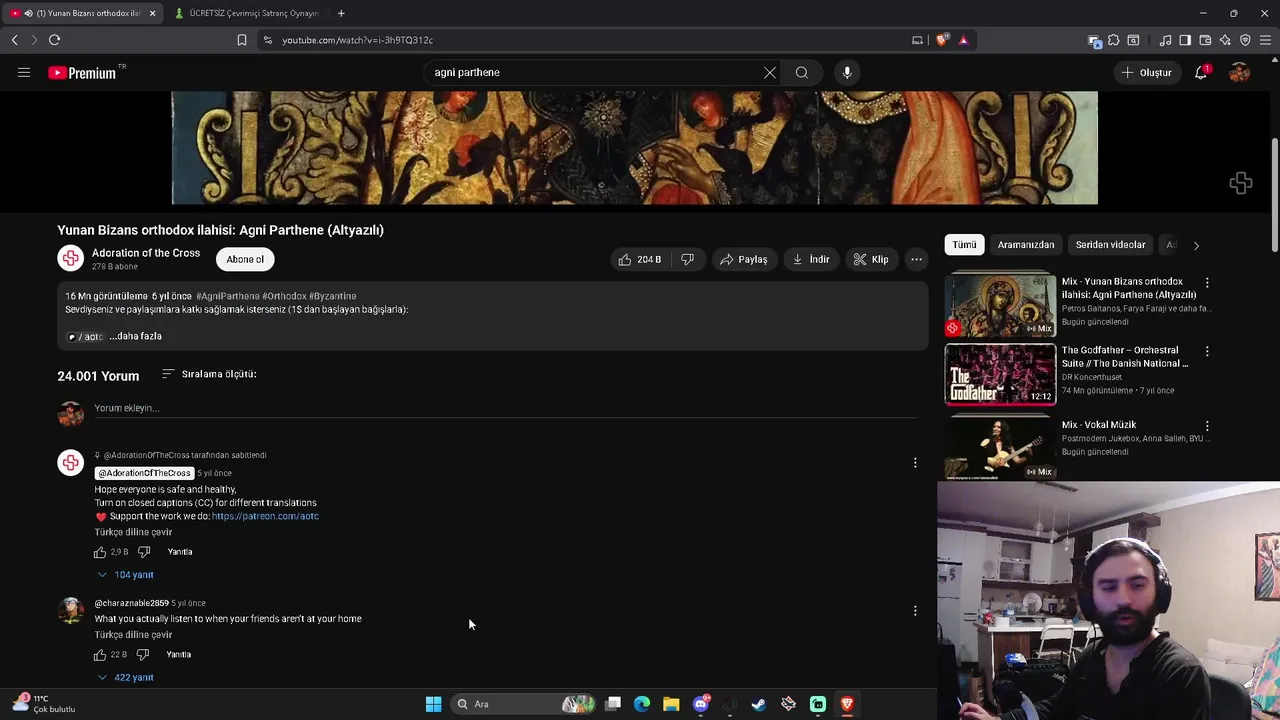Screen dimensions: 1280x720
Task: Dislike the pinned AdorationOfTheCross comment
Action: click(x=144, y=552)
